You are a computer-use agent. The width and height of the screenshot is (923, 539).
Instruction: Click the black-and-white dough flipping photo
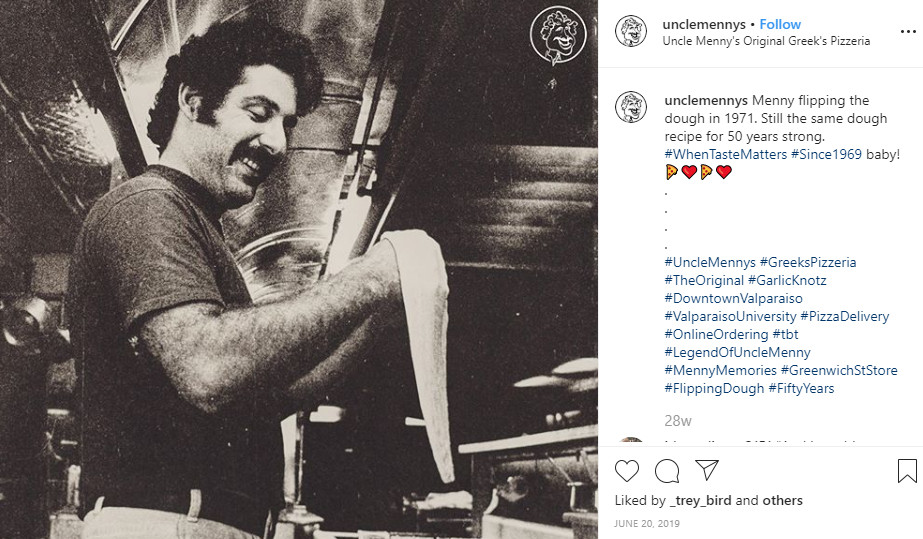coord(299,270)
